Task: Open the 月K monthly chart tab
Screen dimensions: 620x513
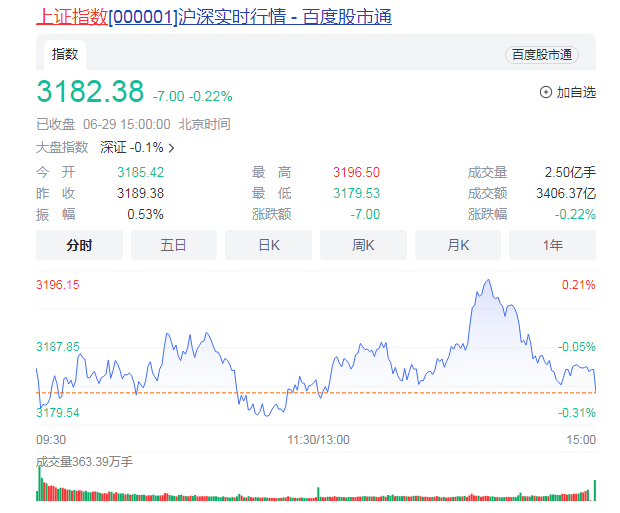Action: [457, 245]
